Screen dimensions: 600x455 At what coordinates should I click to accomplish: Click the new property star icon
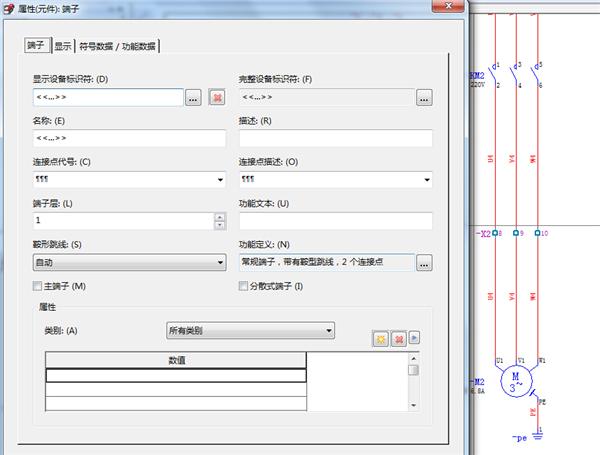click(x=381, y=340)
